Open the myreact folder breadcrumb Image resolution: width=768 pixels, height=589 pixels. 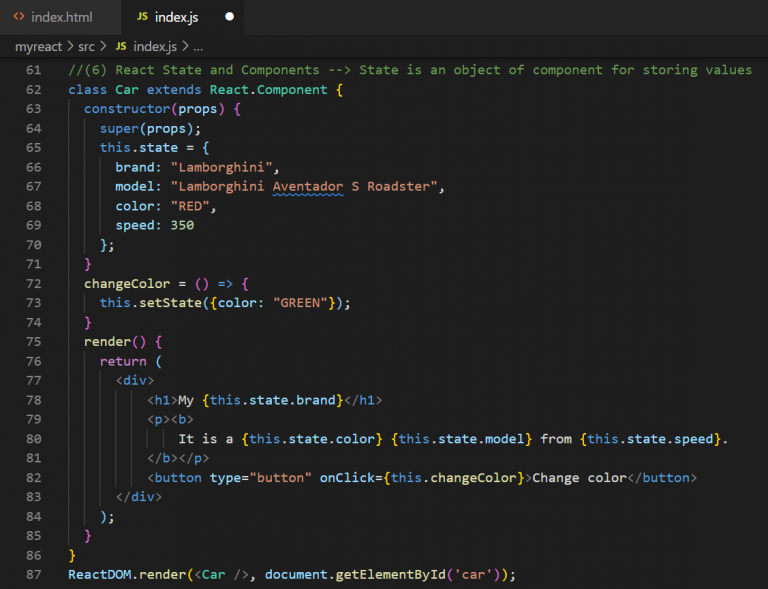point(38,46)
